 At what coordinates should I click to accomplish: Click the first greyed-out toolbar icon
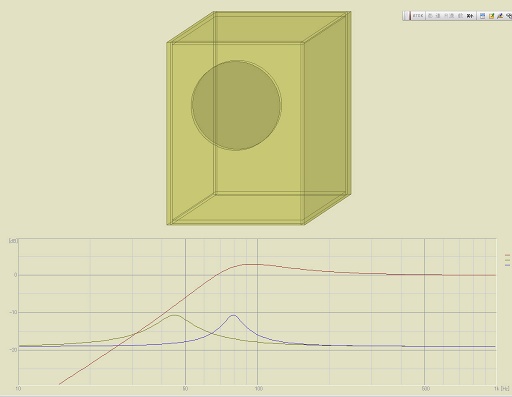[430, 16]
